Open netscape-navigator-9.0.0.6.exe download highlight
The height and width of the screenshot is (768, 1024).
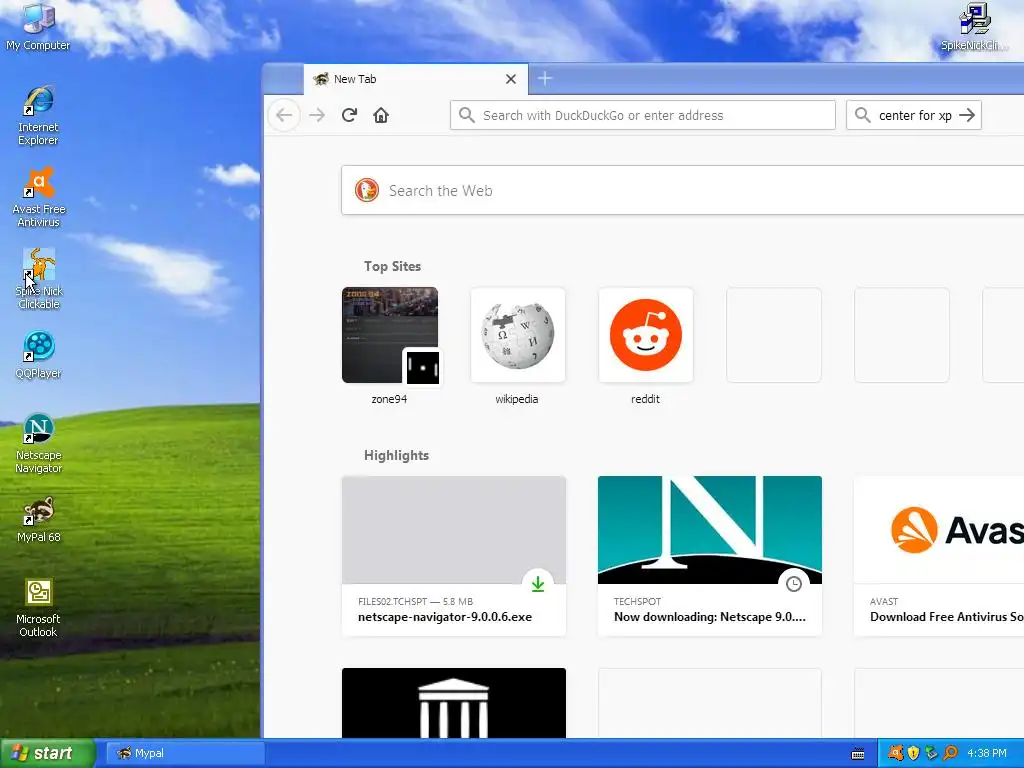point(454,556)
